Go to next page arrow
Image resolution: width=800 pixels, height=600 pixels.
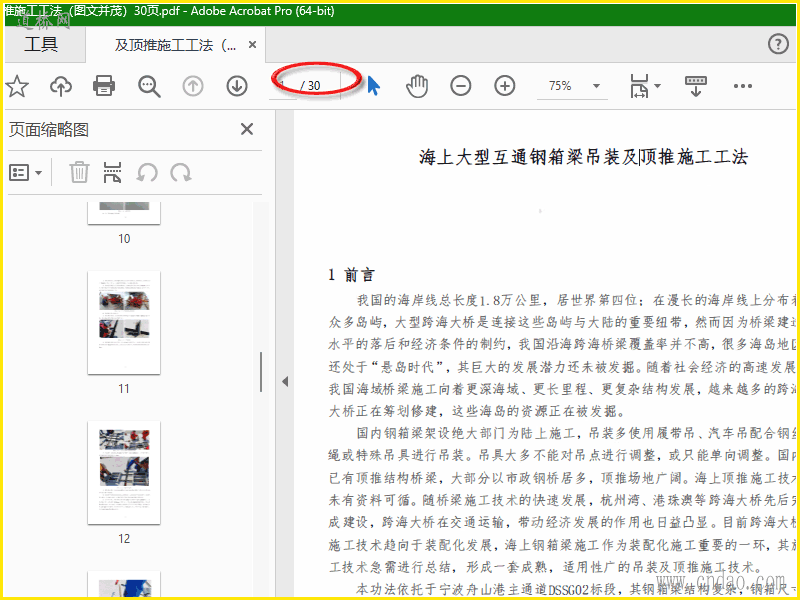[x=237, y=86]
